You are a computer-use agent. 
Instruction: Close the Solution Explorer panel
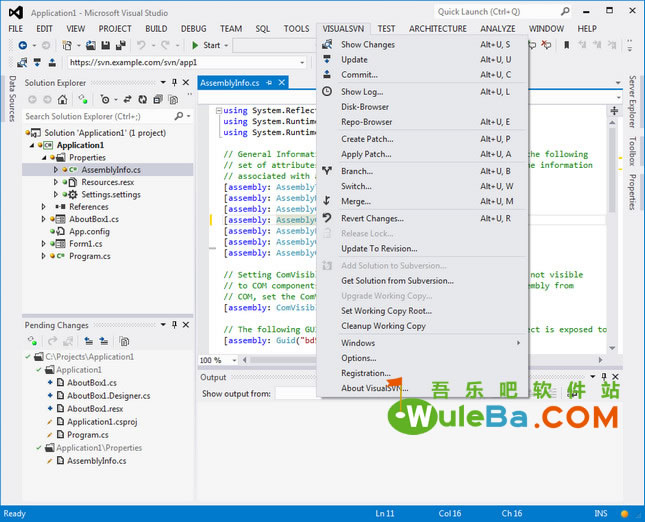click(186, 83)
